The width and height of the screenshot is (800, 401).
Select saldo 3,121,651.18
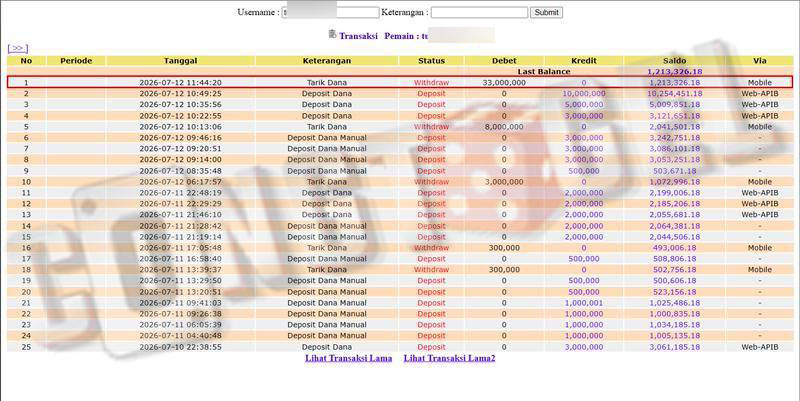(674, 116)
